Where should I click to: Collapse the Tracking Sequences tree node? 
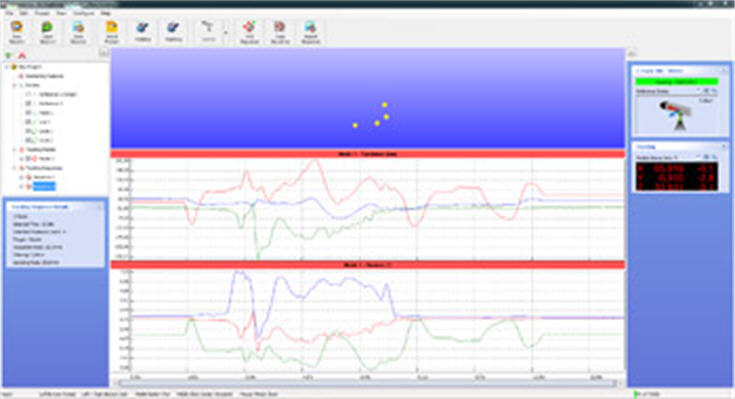pyautogui.click(x=15, y=168)
